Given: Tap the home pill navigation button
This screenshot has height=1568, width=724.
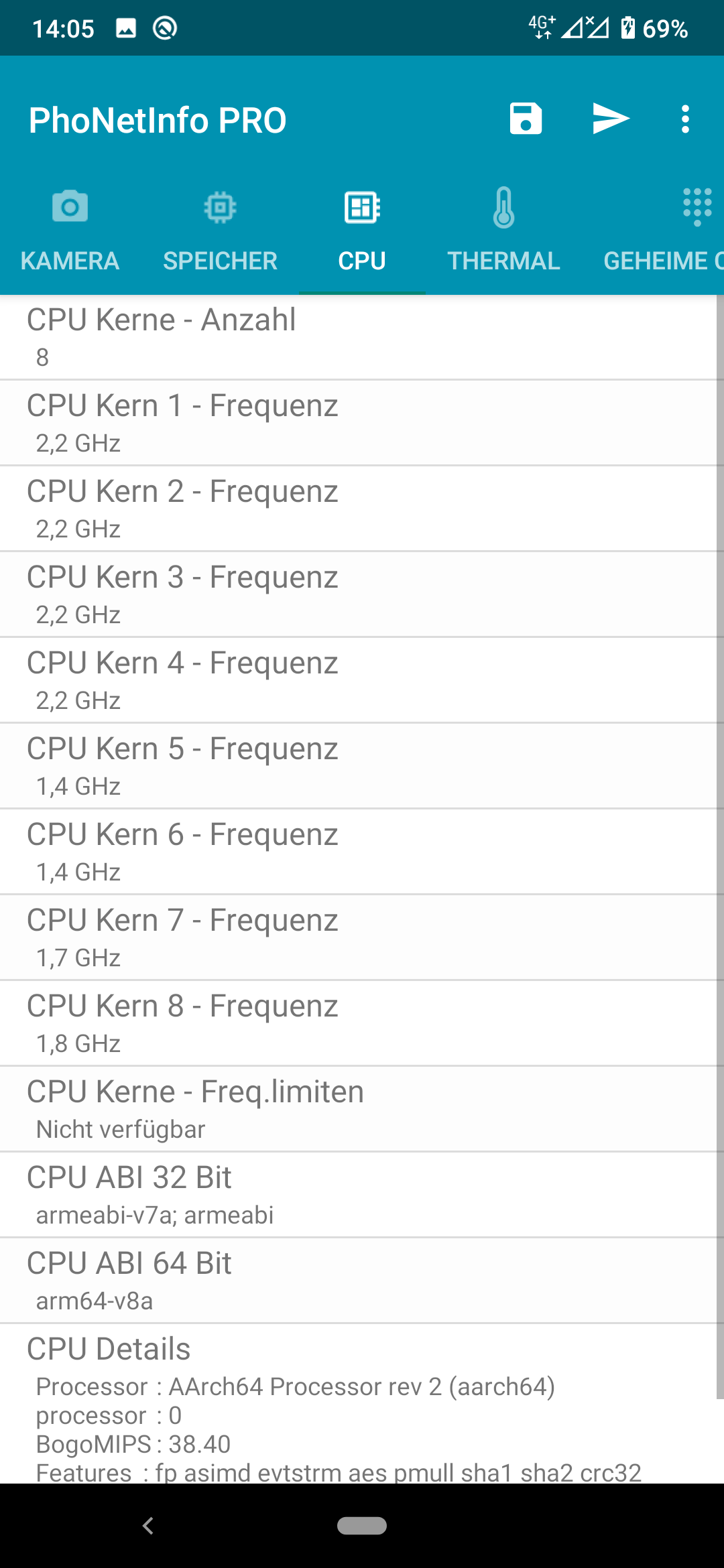Looking at the screenshot, I should click(362, 1526).
